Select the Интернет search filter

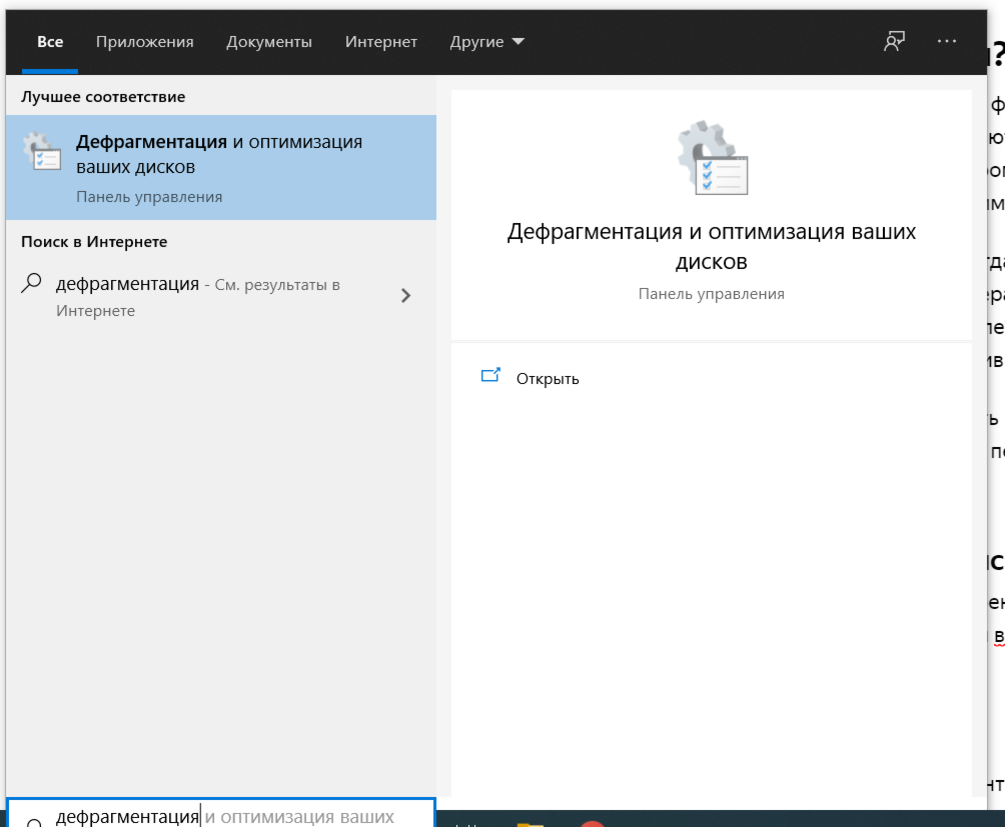tap(381, 41)
